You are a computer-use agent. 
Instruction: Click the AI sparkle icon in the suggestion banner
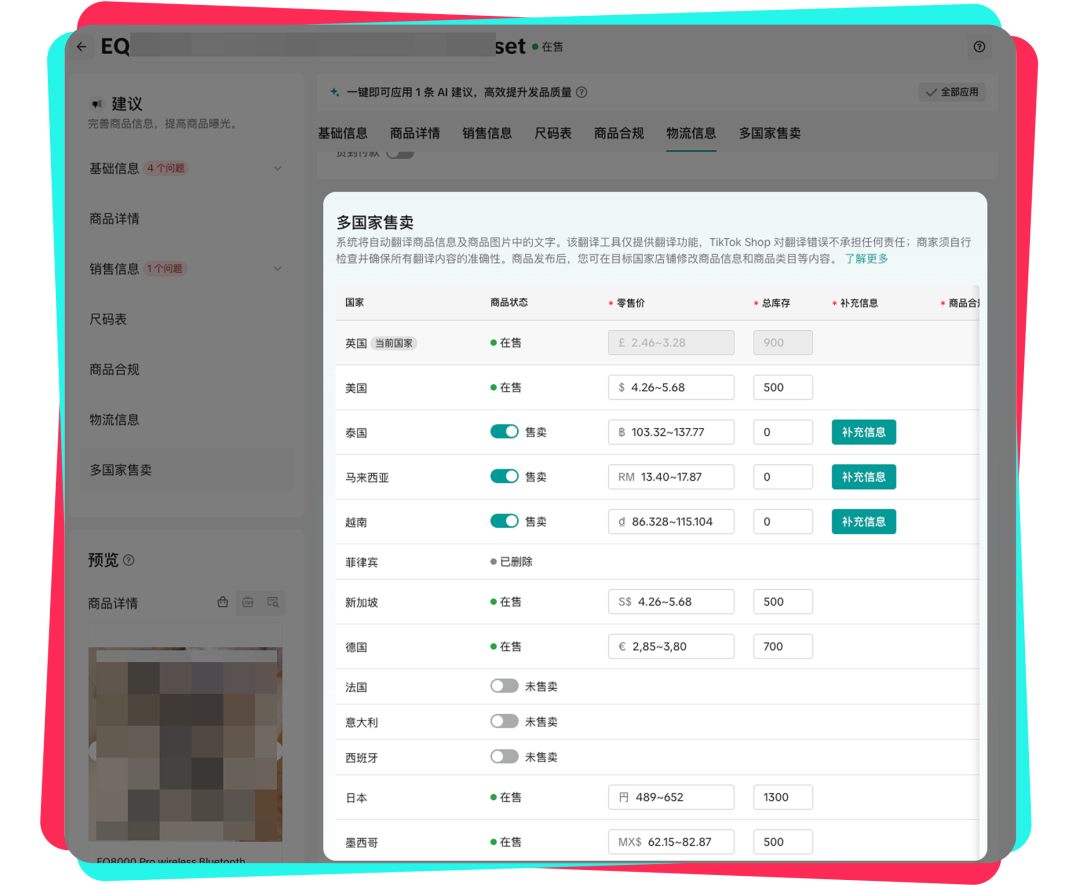coord(334,92)
